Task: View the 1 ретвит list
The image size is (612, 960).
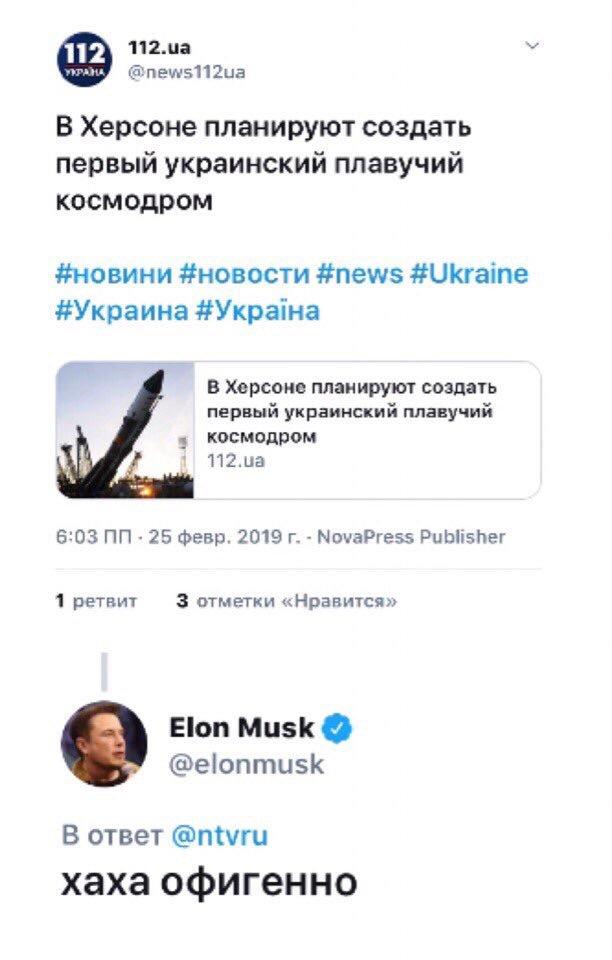Action: (96, 601)
